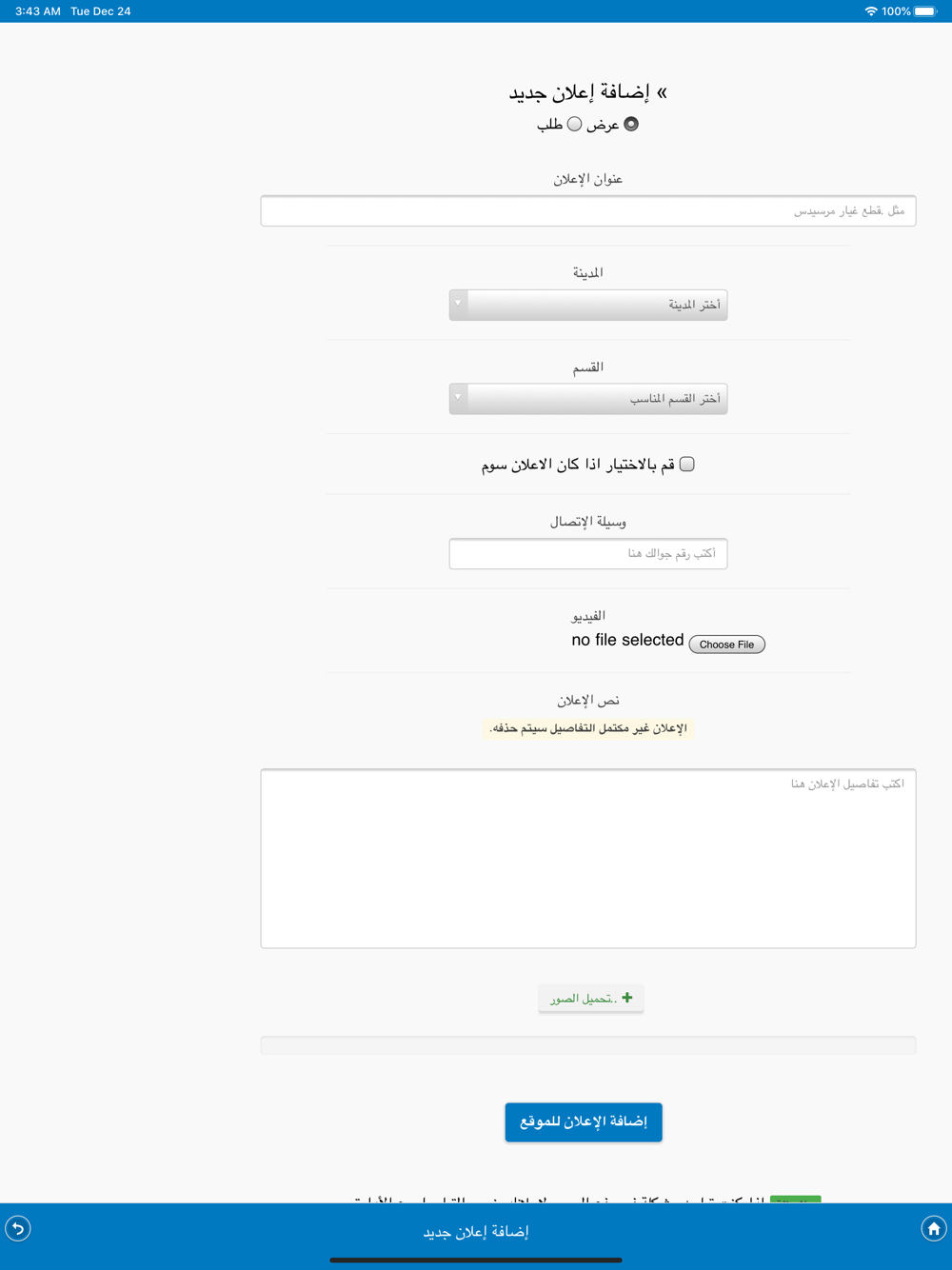Tap the clock time in status bar
This screenshot has width=952, height=1270.
tap(38, 11)
